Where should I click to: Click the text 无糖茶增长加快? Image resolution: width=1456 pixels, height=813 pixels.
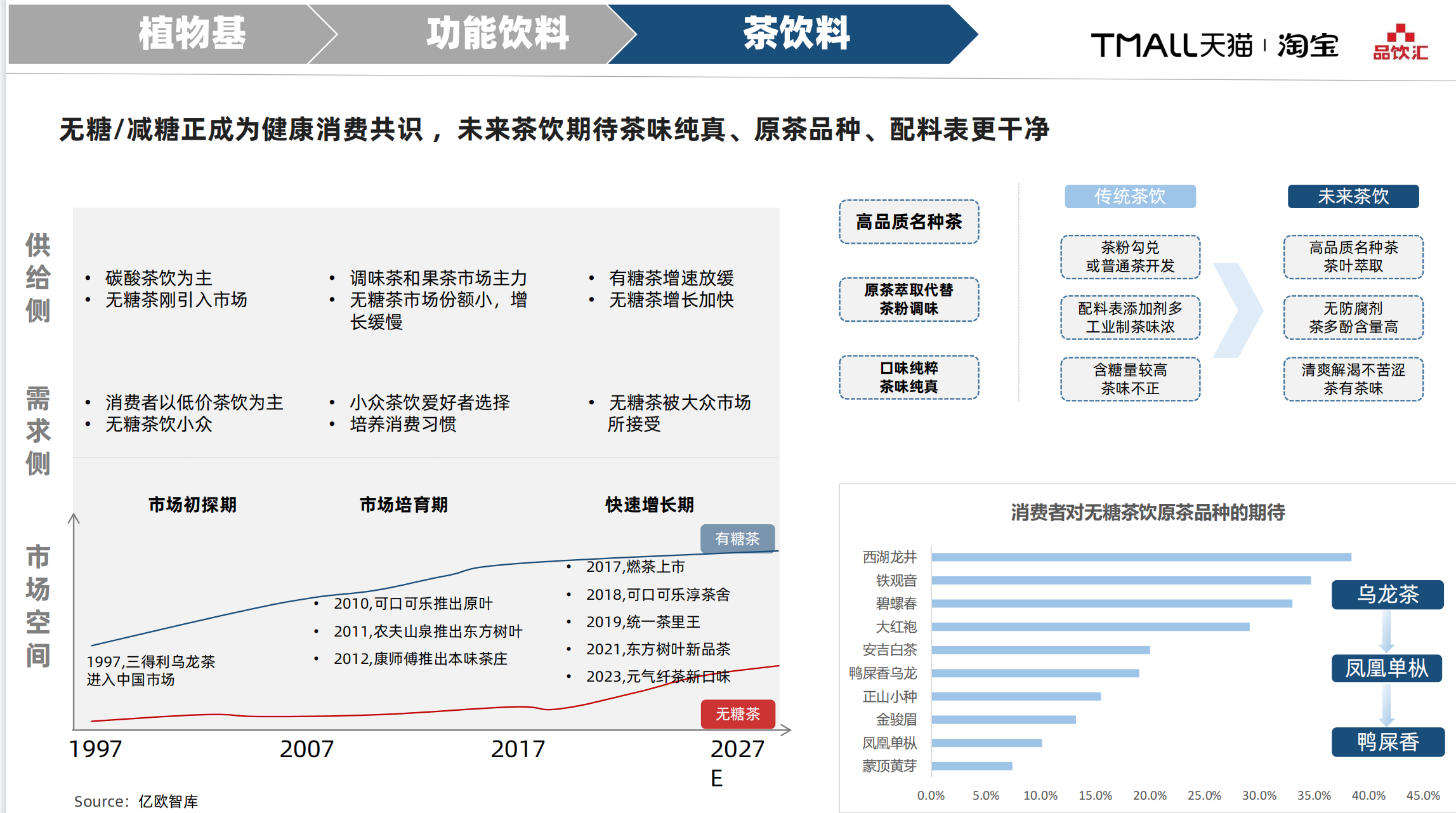(x=671, y=300)
